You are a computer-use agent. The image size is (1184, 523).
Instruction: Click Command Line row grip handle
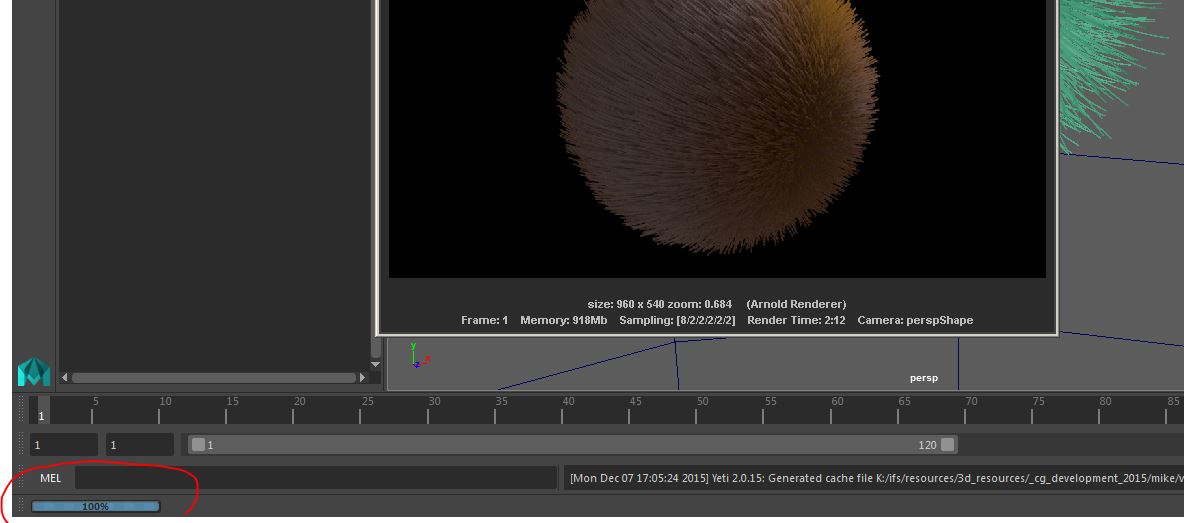22,478
